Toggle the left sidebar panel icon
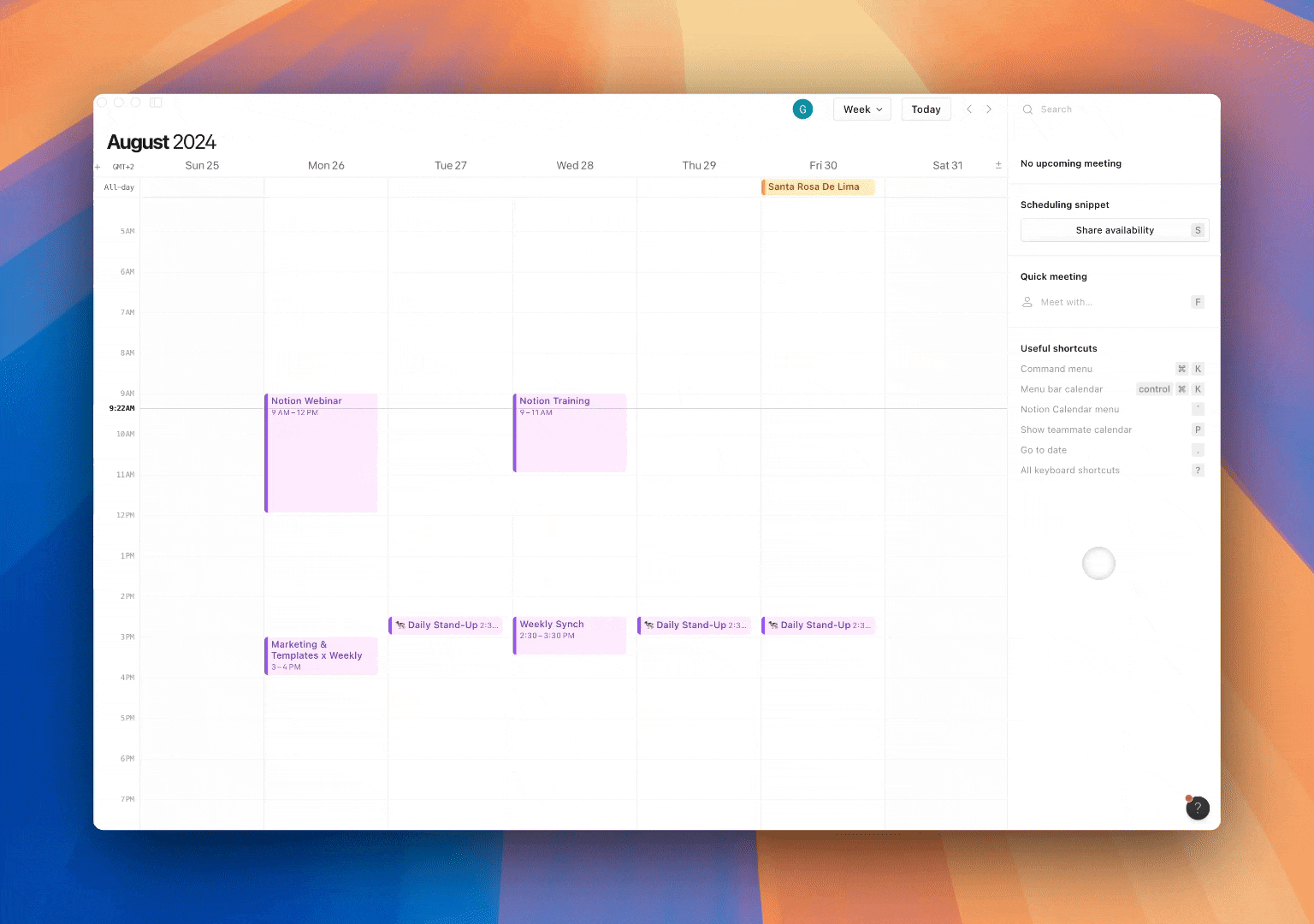Screen dimensions: 1314x924 click(156, 102)
